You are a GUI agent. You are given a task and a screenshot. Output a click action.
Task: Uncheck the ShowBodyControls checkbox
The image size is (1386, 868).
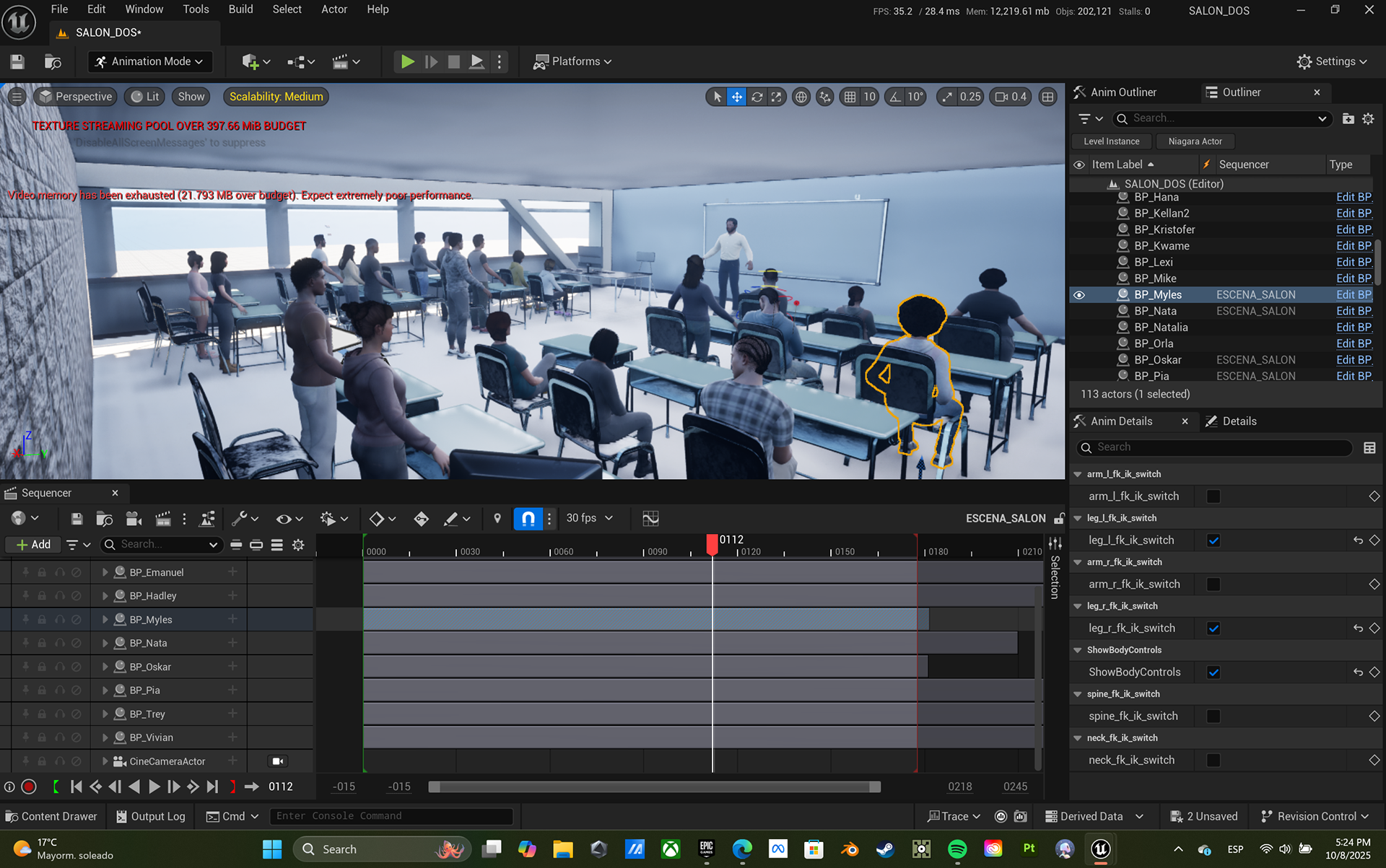coord(1213,672)
